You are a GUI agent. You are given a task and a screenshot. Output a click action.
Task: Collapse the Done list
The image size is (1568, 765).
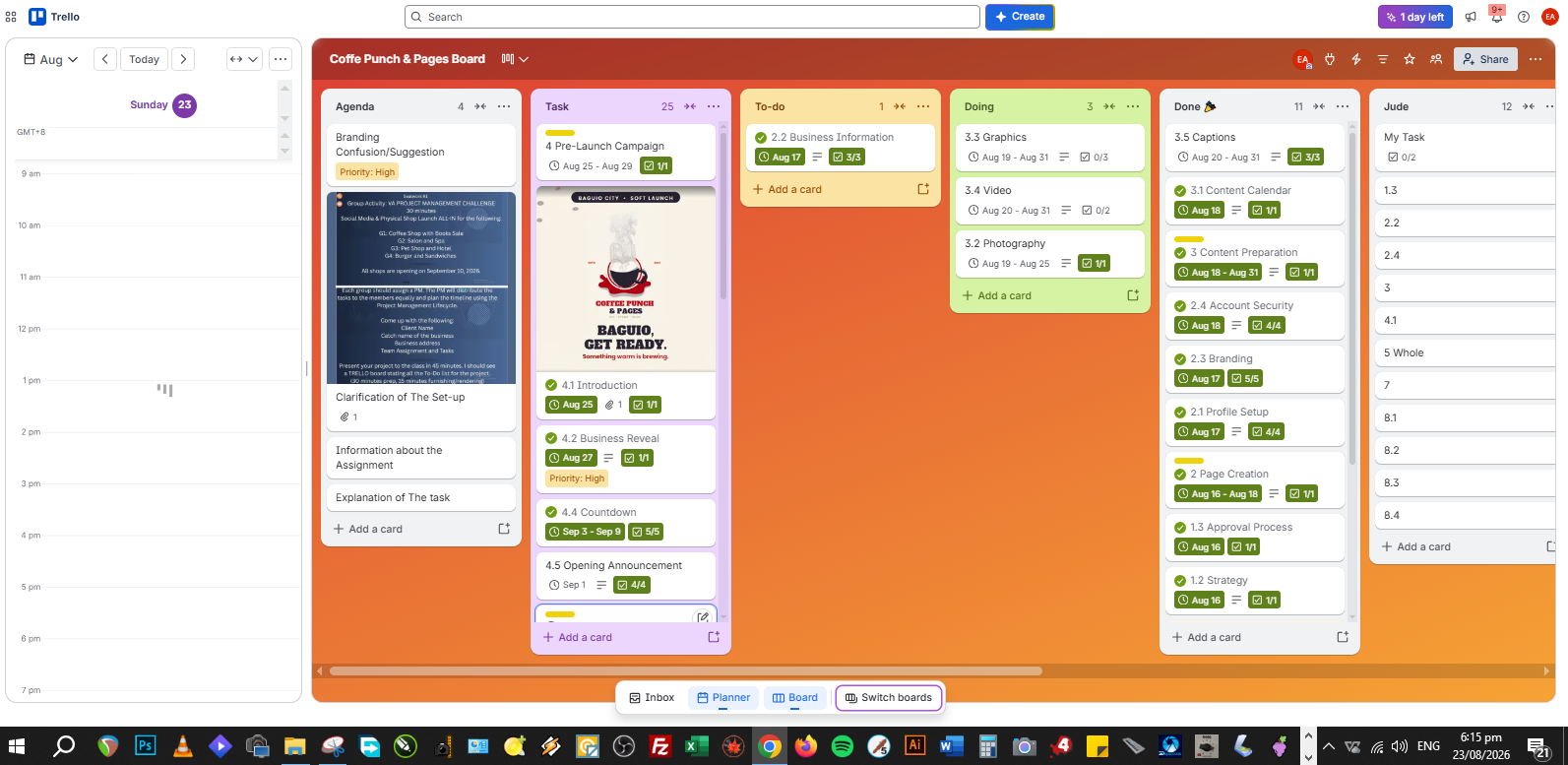pyautogui.click(x=1319, y=106)
